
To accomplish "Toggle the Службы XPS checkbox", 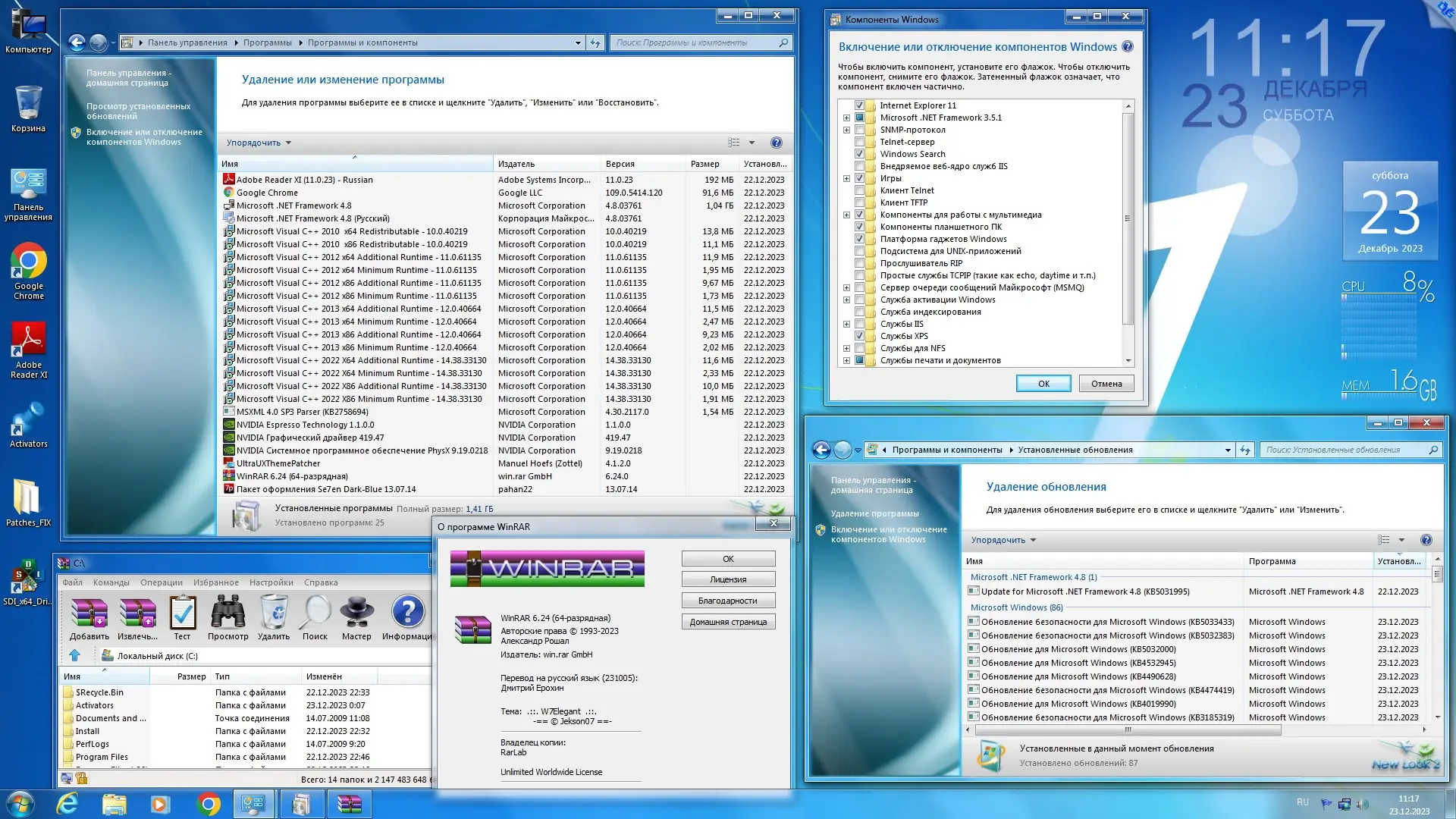I will [859, 336].
